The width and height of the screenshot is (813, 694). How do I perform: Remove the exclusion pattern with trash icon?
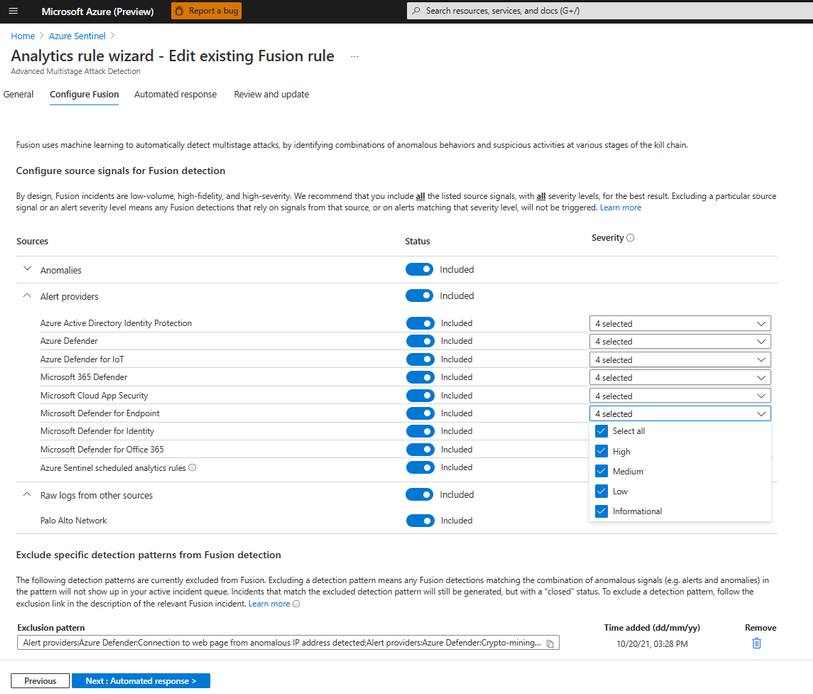[x=756, y=643]
